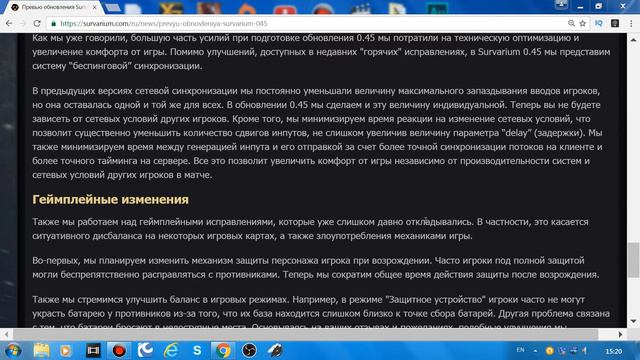
Task: Go back using the browser back arrow
Action: point(9,24)
